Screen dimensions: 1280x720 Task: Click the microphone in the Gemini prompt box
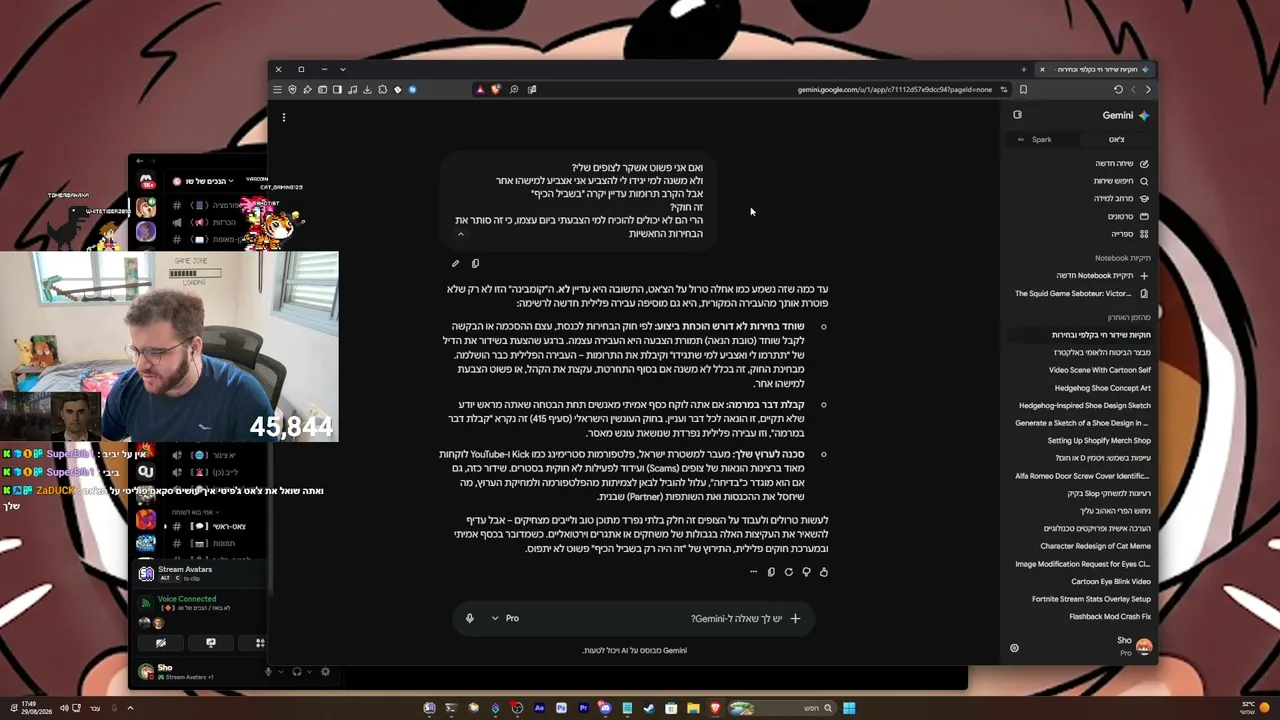coord(469,618)
